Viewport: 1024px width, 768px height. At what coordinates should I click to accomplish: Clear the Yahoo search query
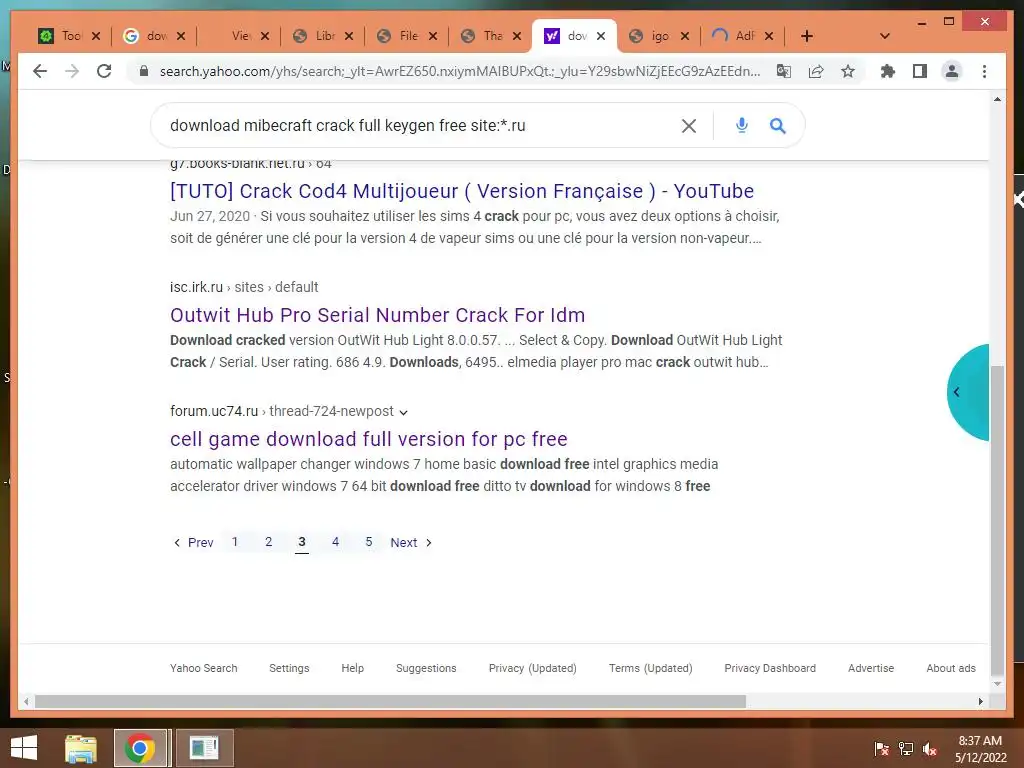pyautogui.click(x=689, y=125)
